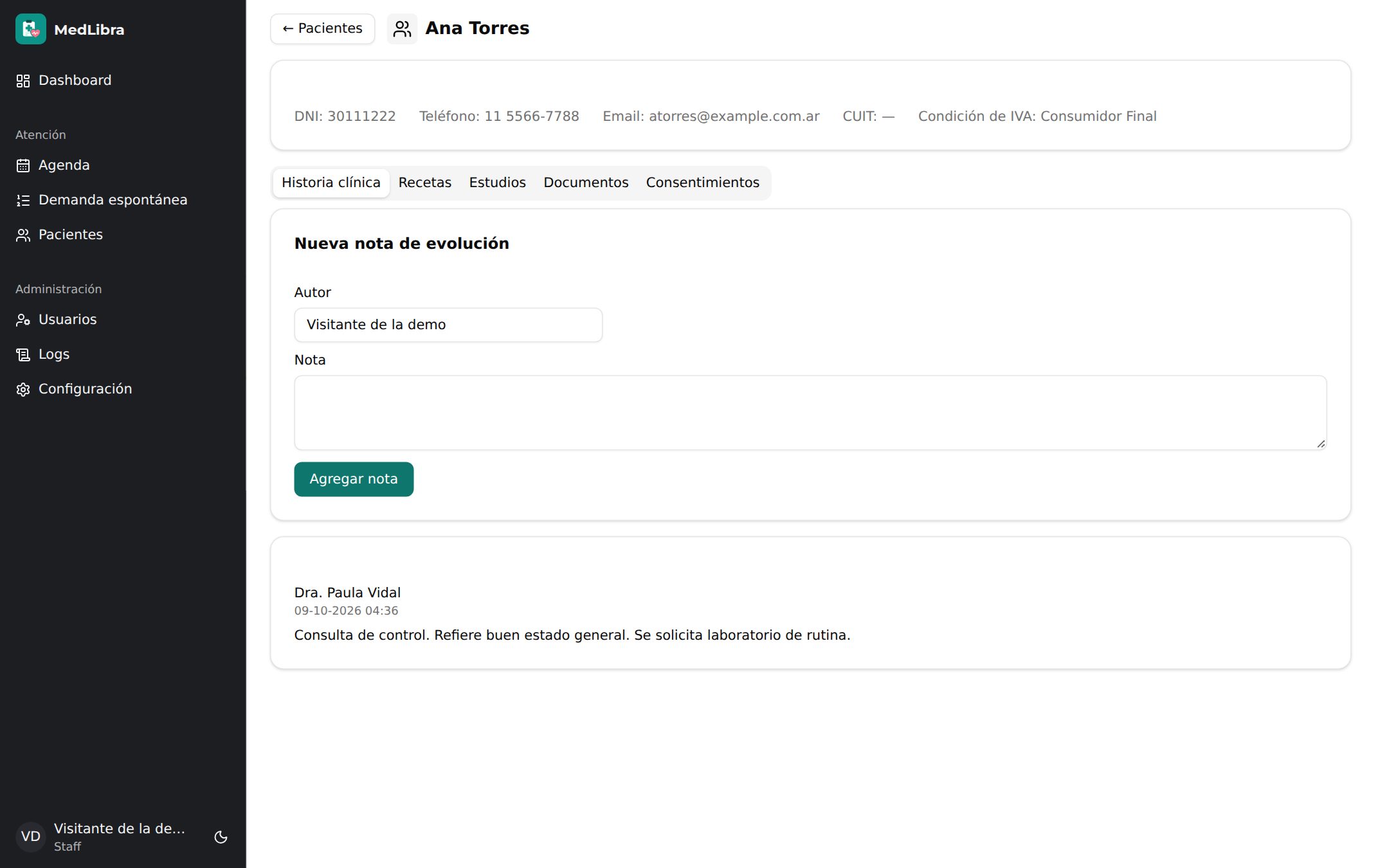Screen dimensions: 1389x868
Task: Switch to the Recetas tab
Action: pos(424,183)
